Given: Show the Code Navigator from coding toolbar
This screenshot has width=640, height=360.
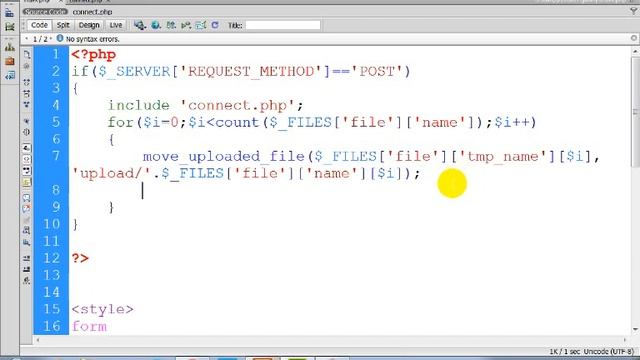Looking at the screenshot, I should click(x=27, y=66).
